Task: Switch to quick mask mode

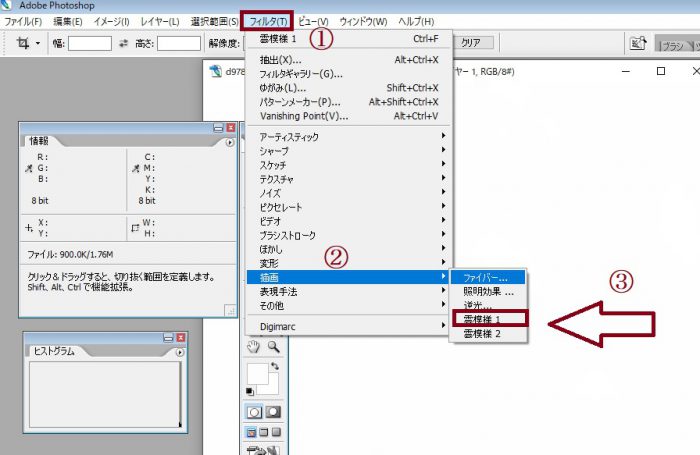Action: pos(273,412)
